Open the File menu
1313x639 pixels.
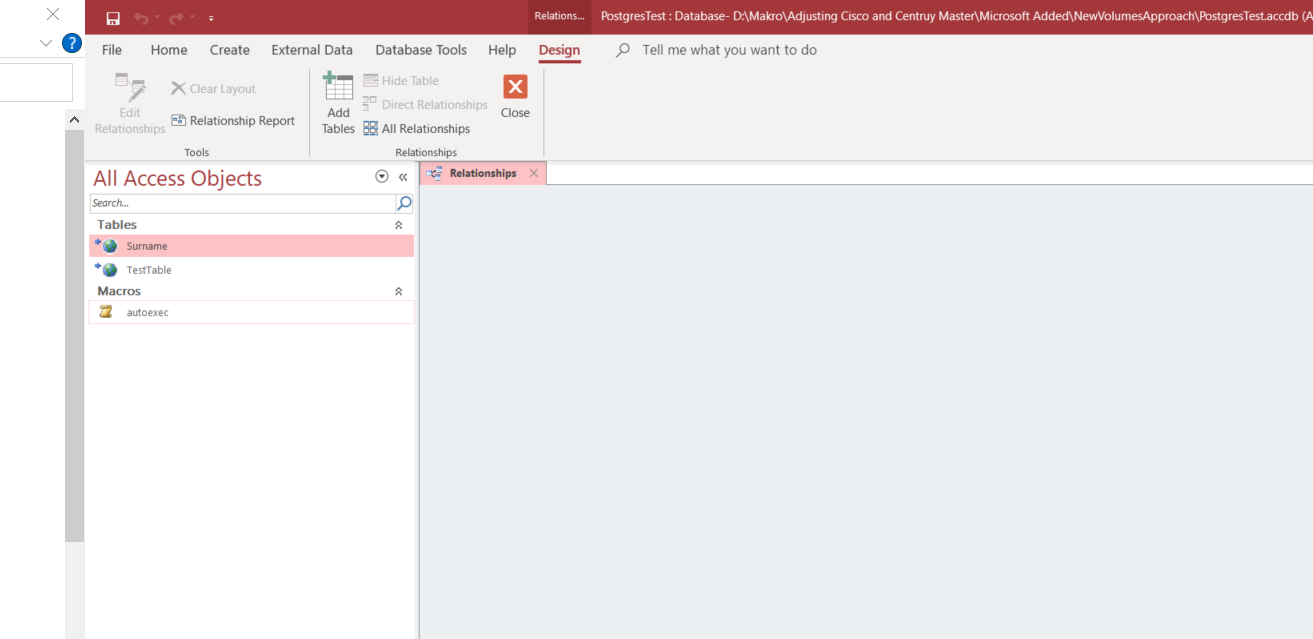112,50
